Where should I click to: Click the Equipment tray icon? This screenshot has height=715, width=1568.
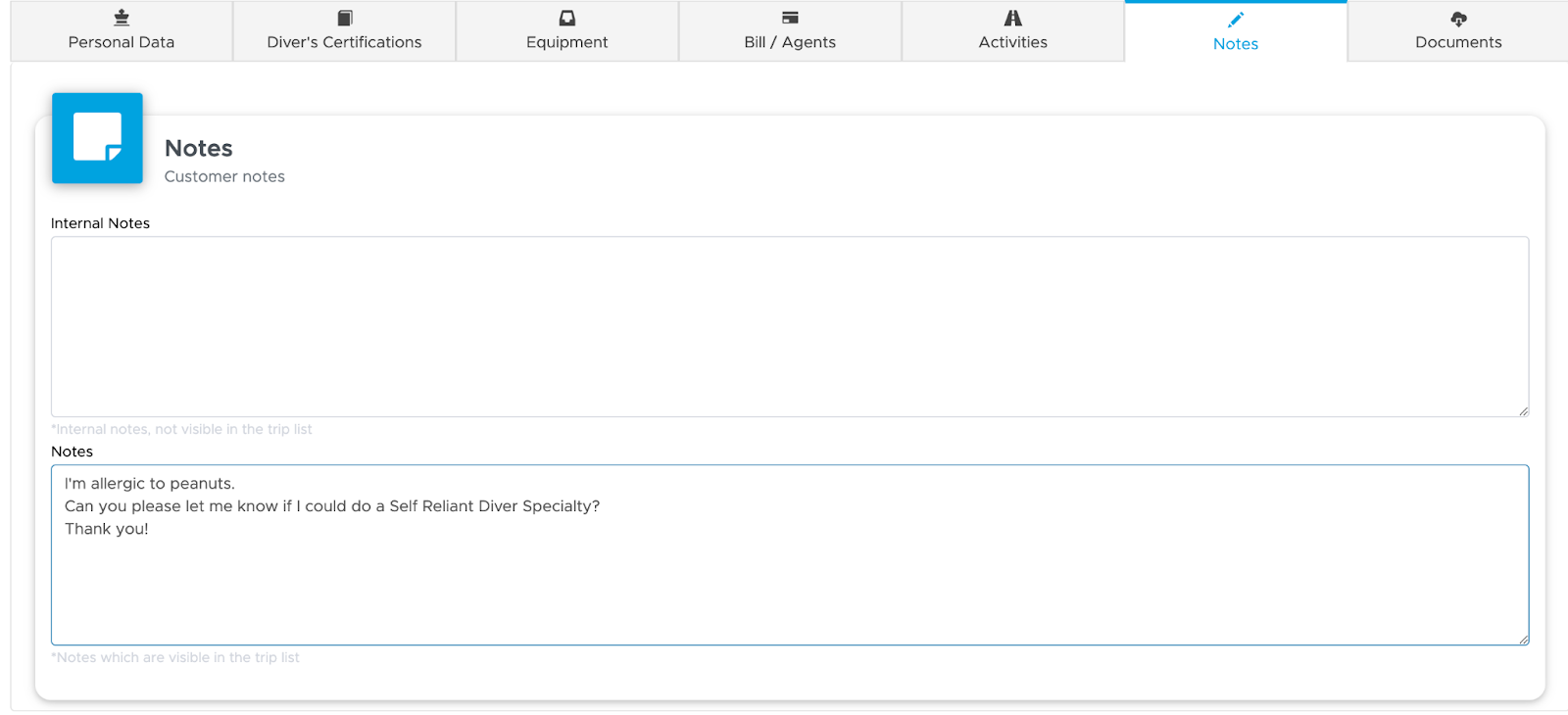pyautogui.click(x=567, y=18)
